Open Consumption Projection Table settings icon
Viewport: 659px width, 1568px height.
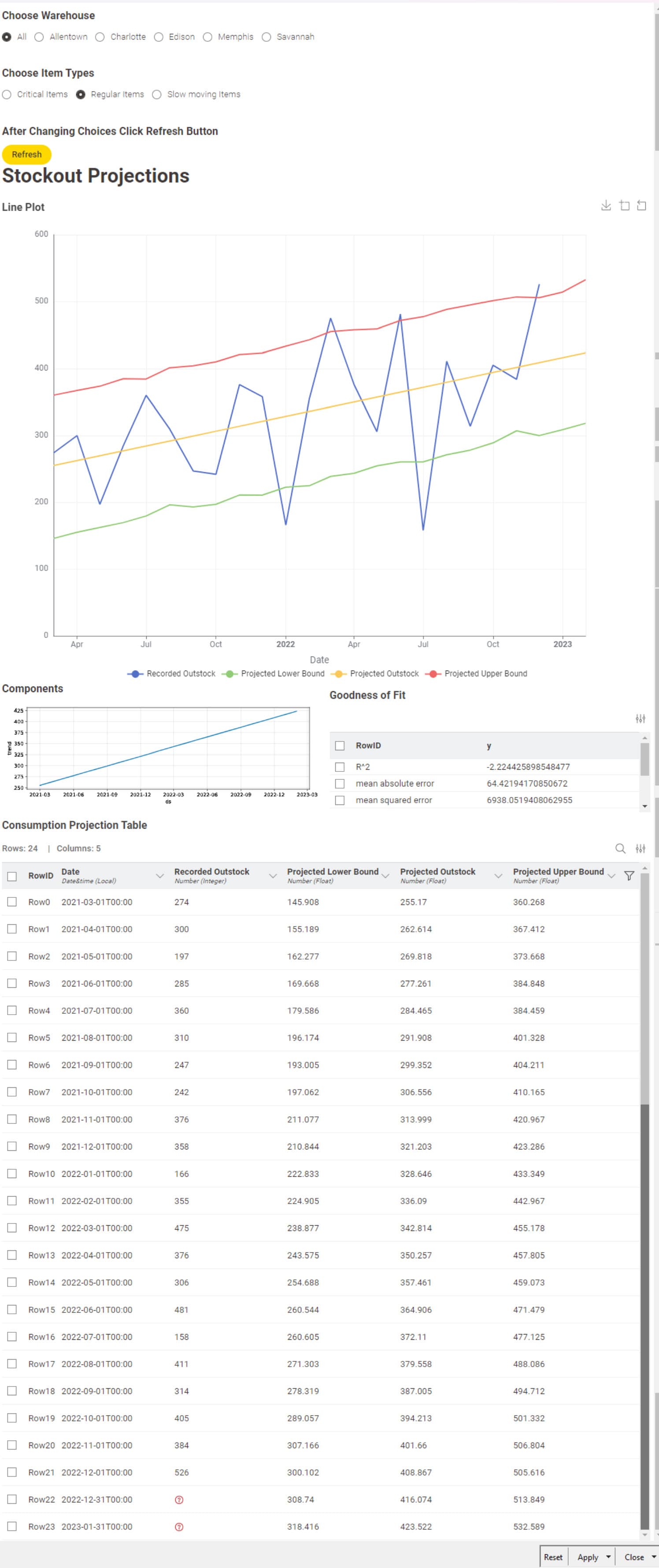[x=640, y=848]
